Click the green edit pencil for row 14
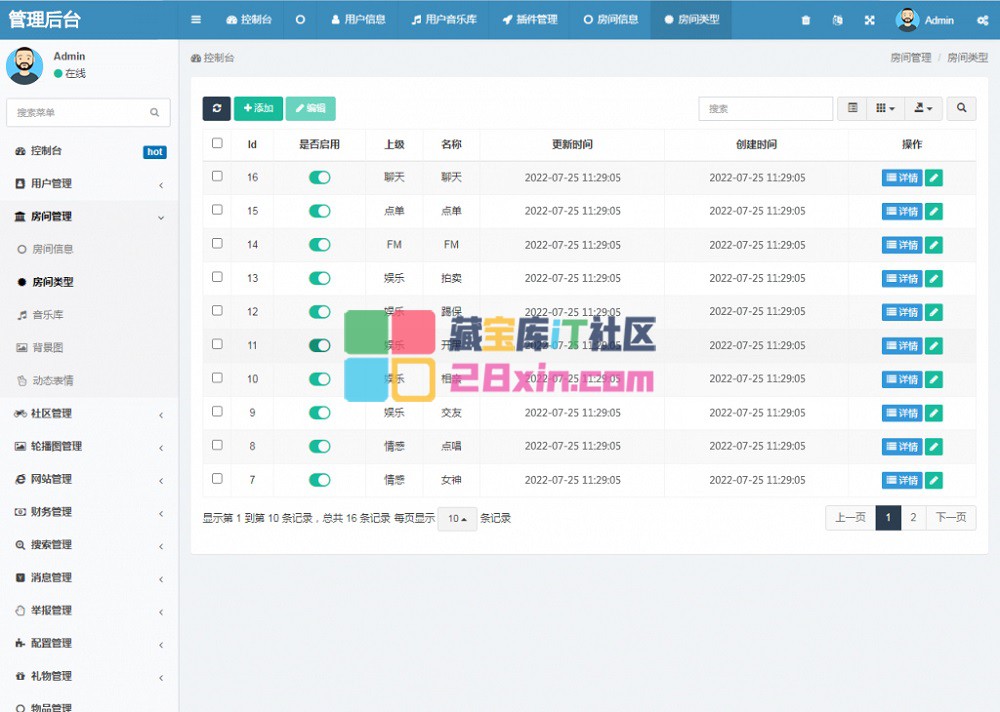The height and width of the screenshot is (712, 1000). point(934,245)
